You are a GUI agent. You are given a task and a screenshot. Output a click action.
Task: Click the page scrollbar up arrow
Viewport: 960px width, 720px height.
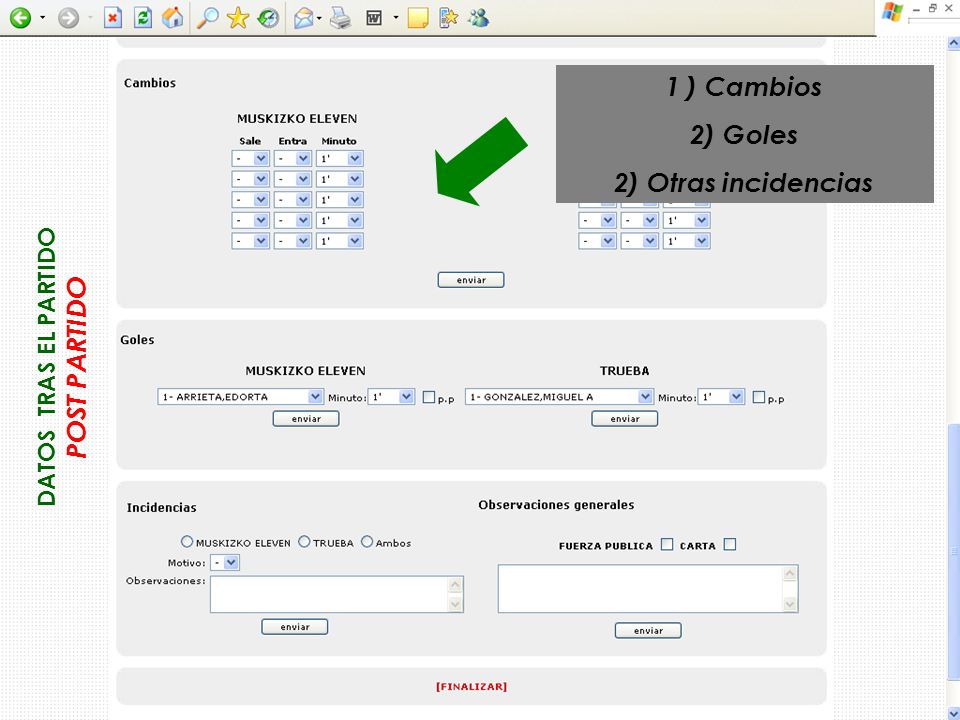953,43
